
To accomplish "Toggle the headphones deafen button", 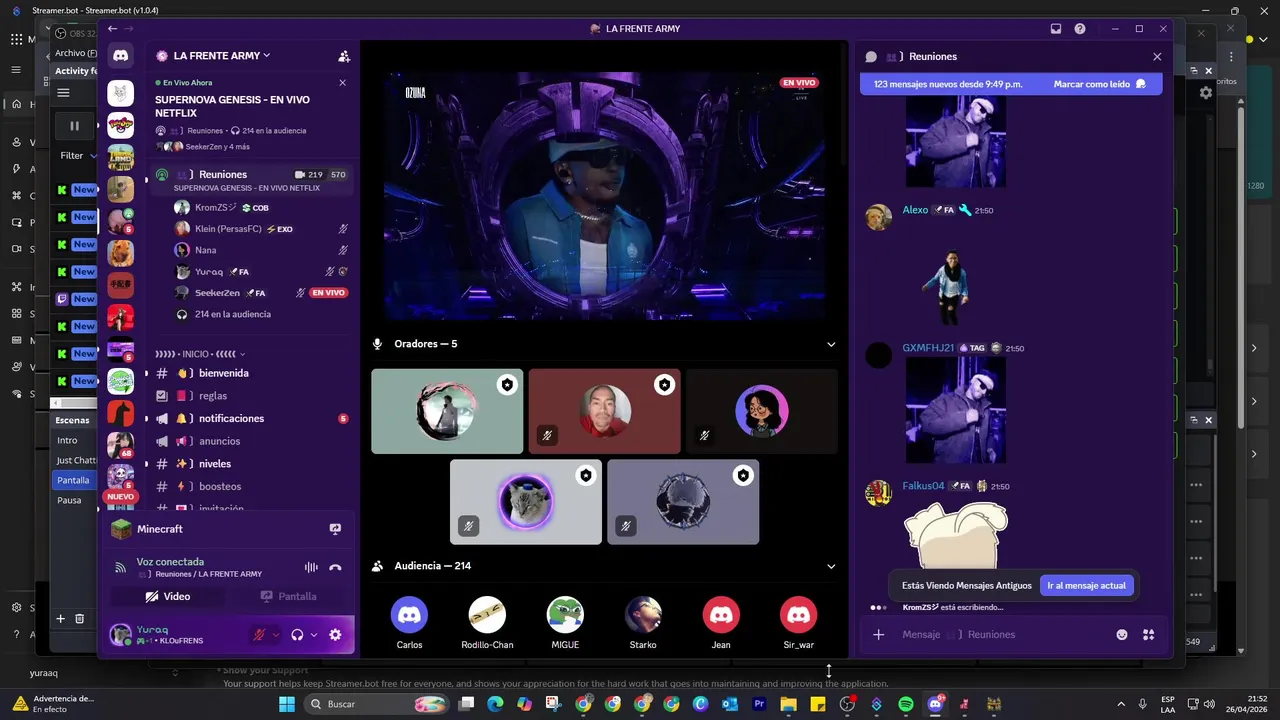I will (297, 635).
